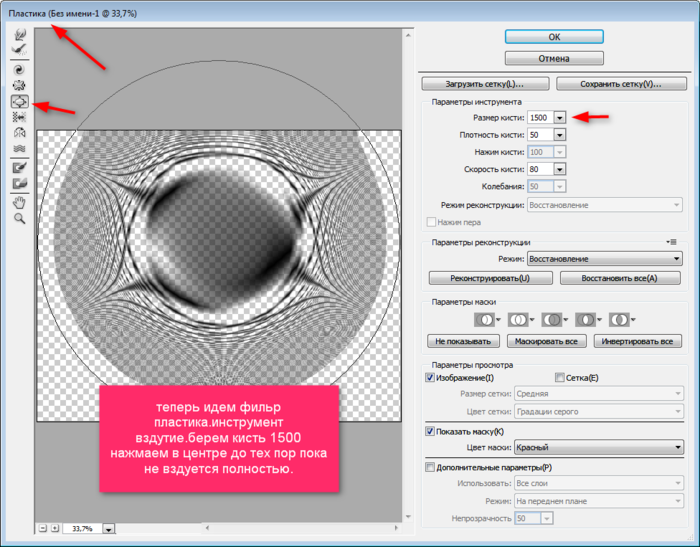
Task: Click Плотность кисти value field 50
Action: pyautogui.click(x=541, y=135)
